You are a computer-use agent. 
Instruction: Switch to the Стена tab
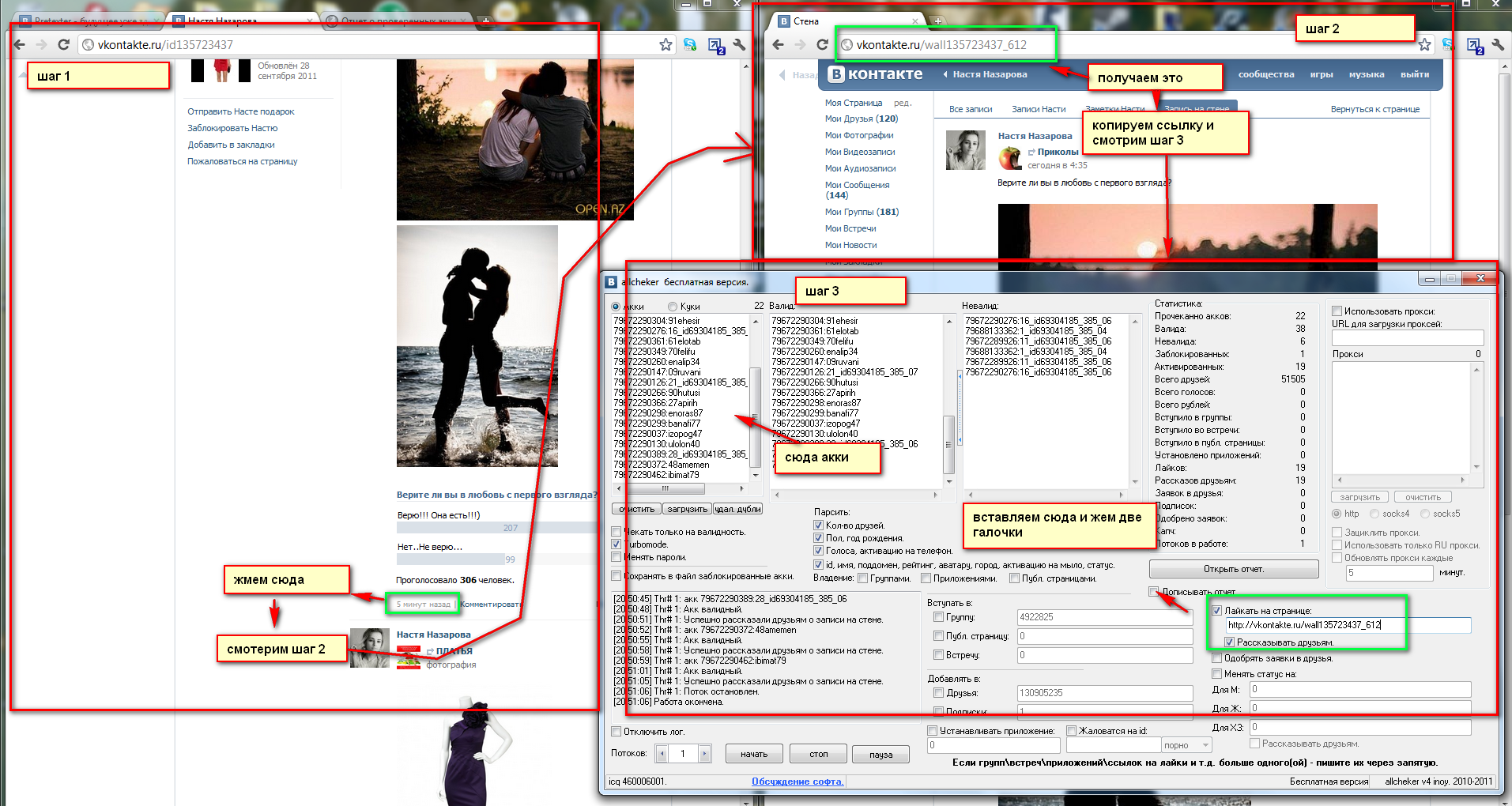click(x=847, y=21)
